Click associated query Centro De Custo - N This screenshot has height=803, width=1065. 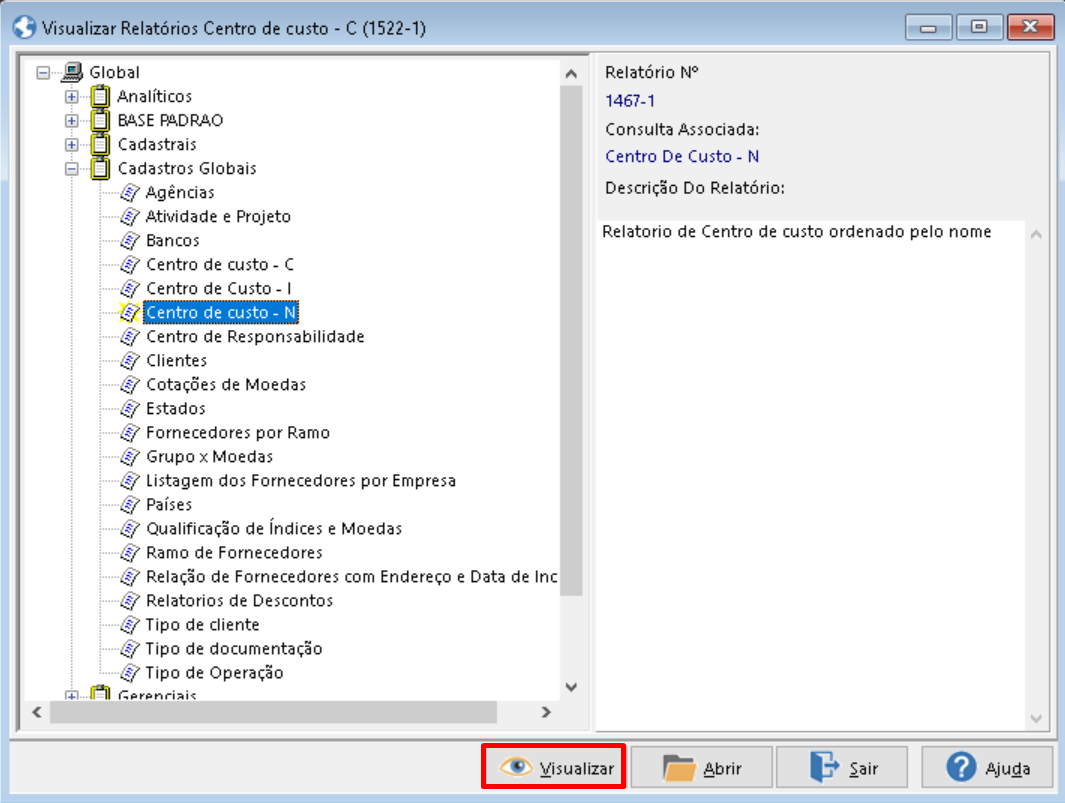(x=682, y=156)
